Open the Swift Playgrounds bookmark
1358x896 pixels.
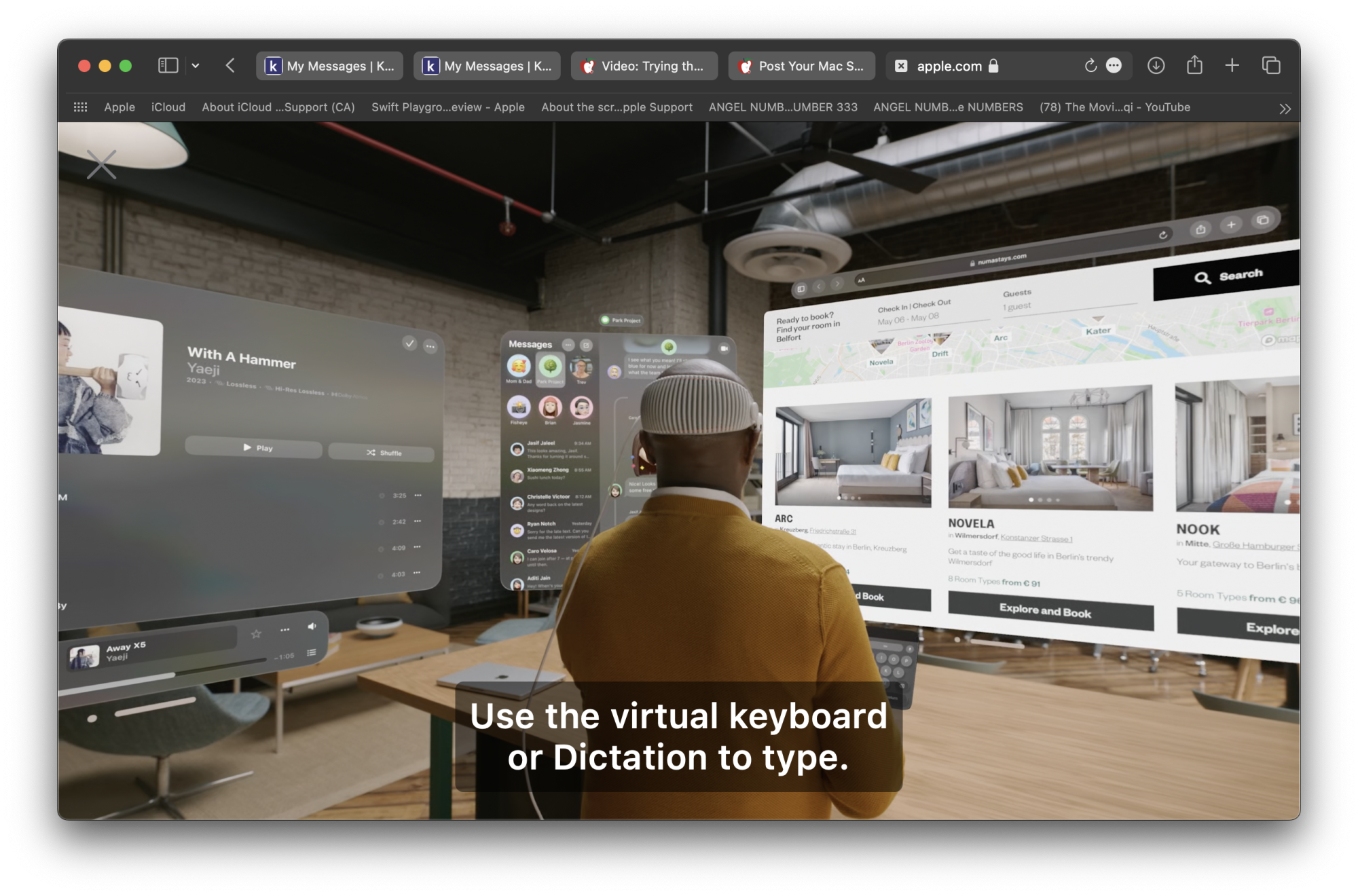pyautogui.click(x=447, y=107)
